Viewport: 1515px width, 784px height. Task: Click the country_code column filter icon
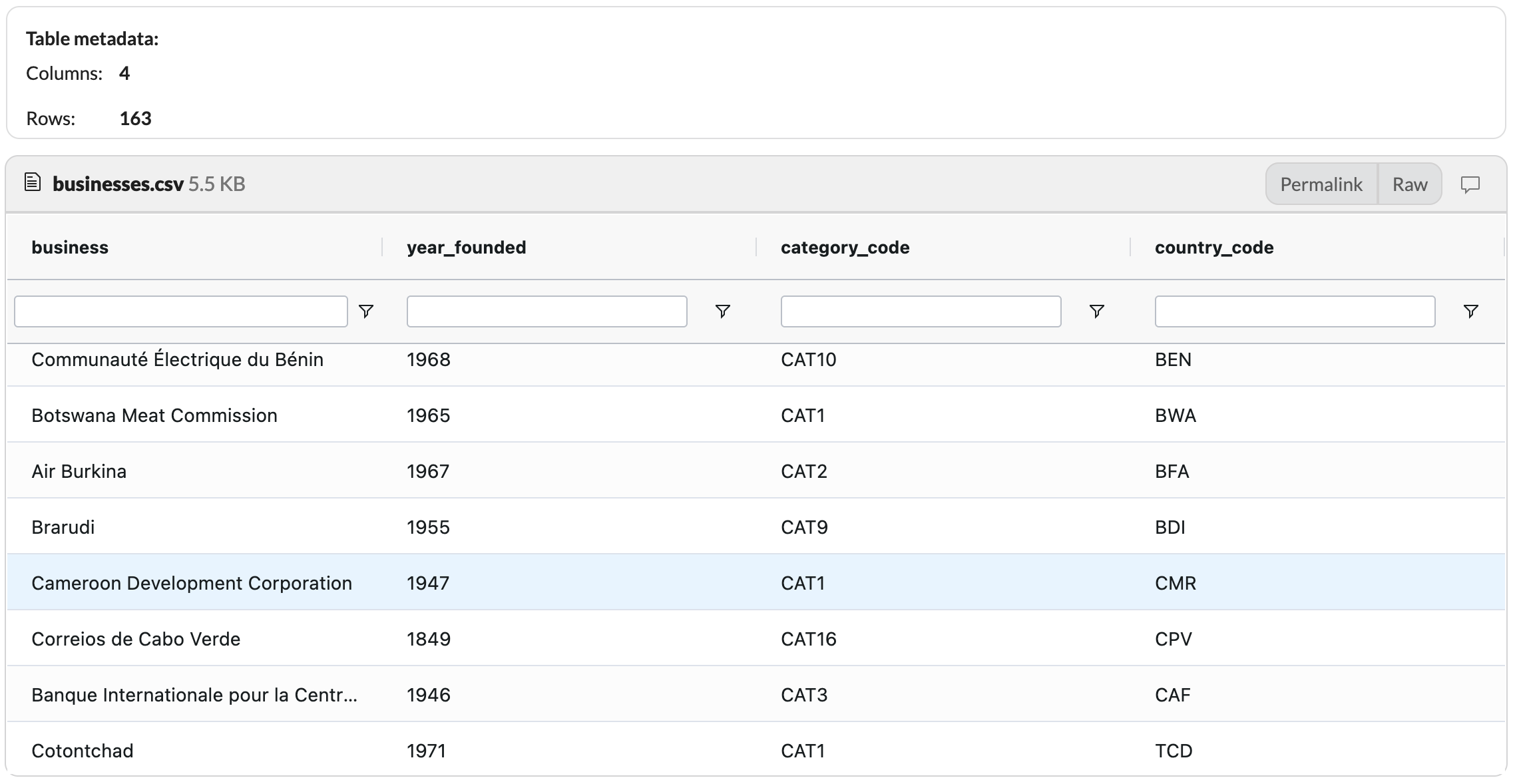1470,311
